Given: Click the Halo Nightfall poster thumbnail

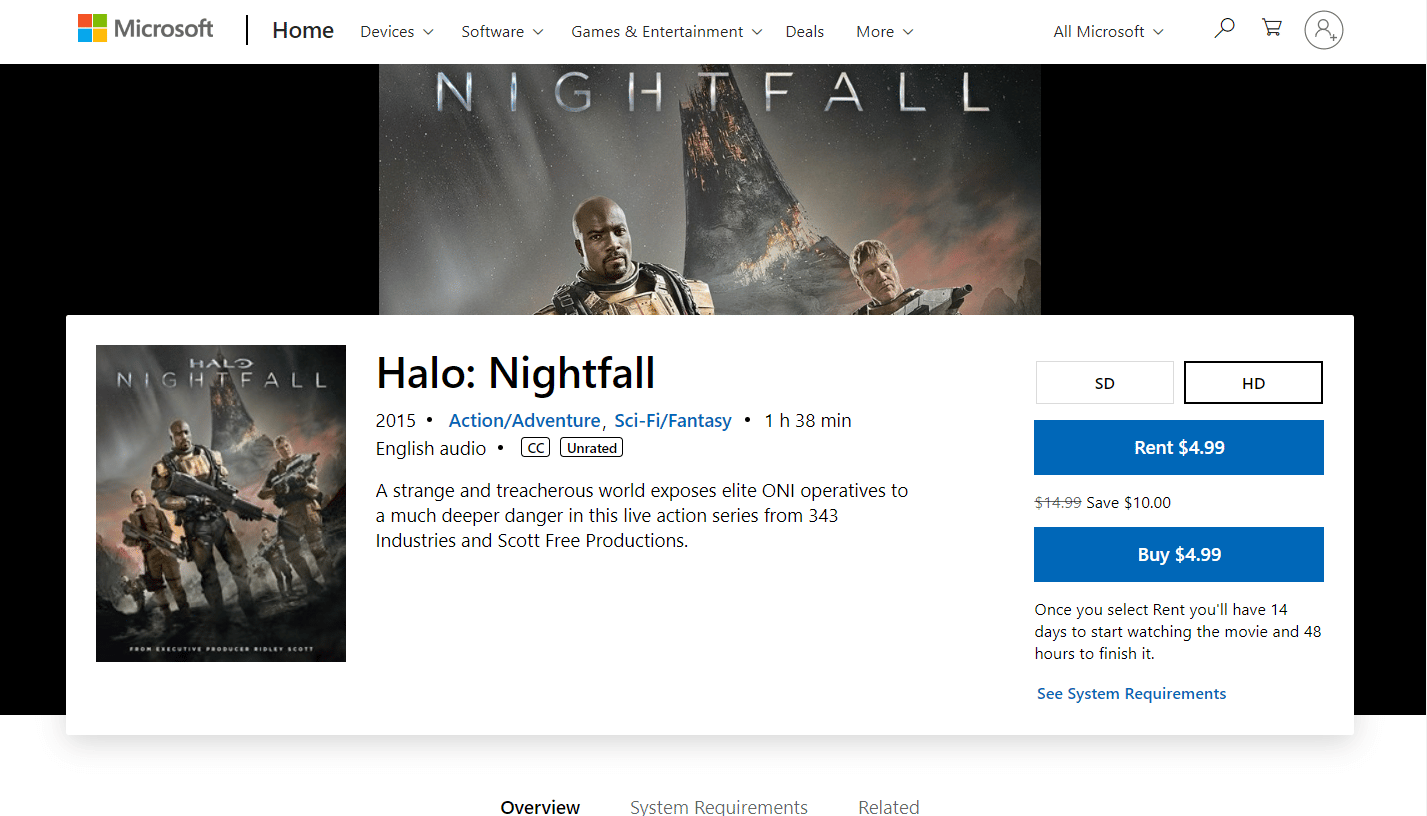Looking at the screenshot, I should point(220,503).
